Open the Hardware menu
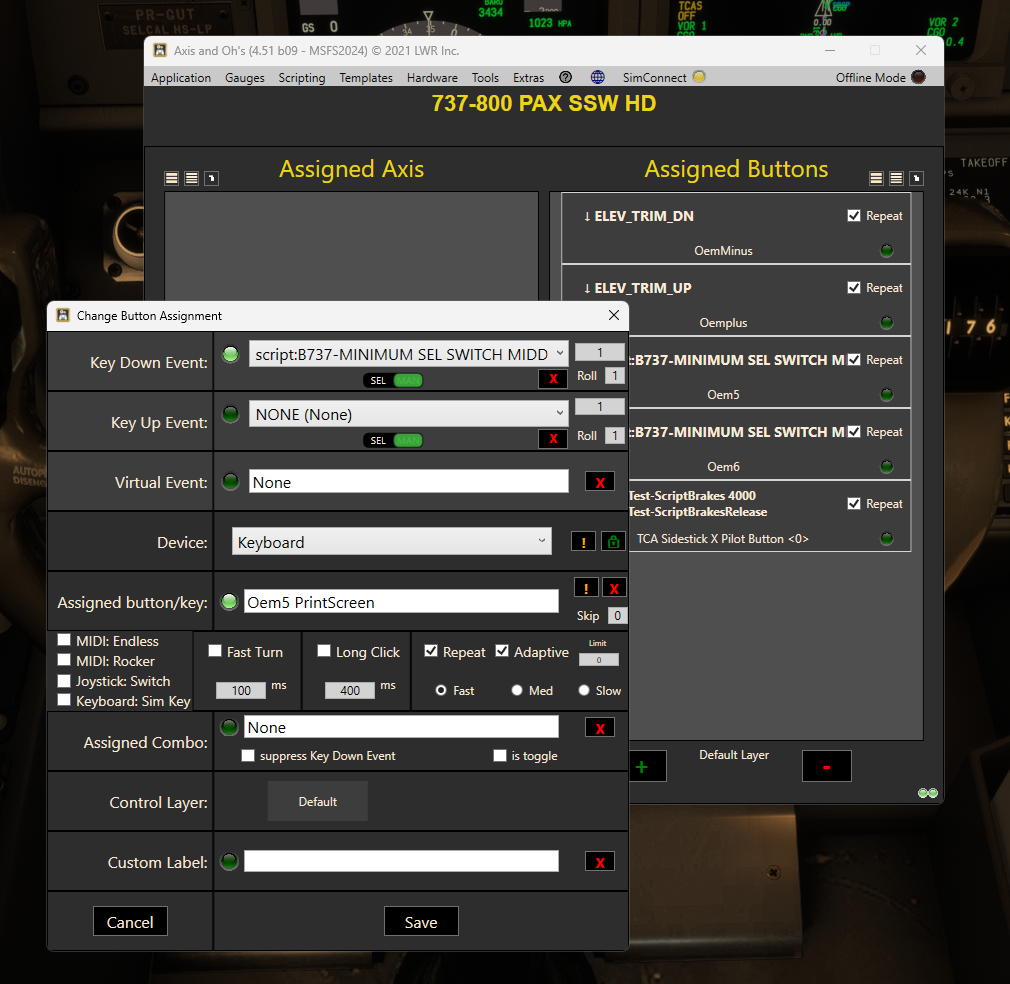Image resolution: width=1010 pixels, height=984 pixels. tap(432, 77)
